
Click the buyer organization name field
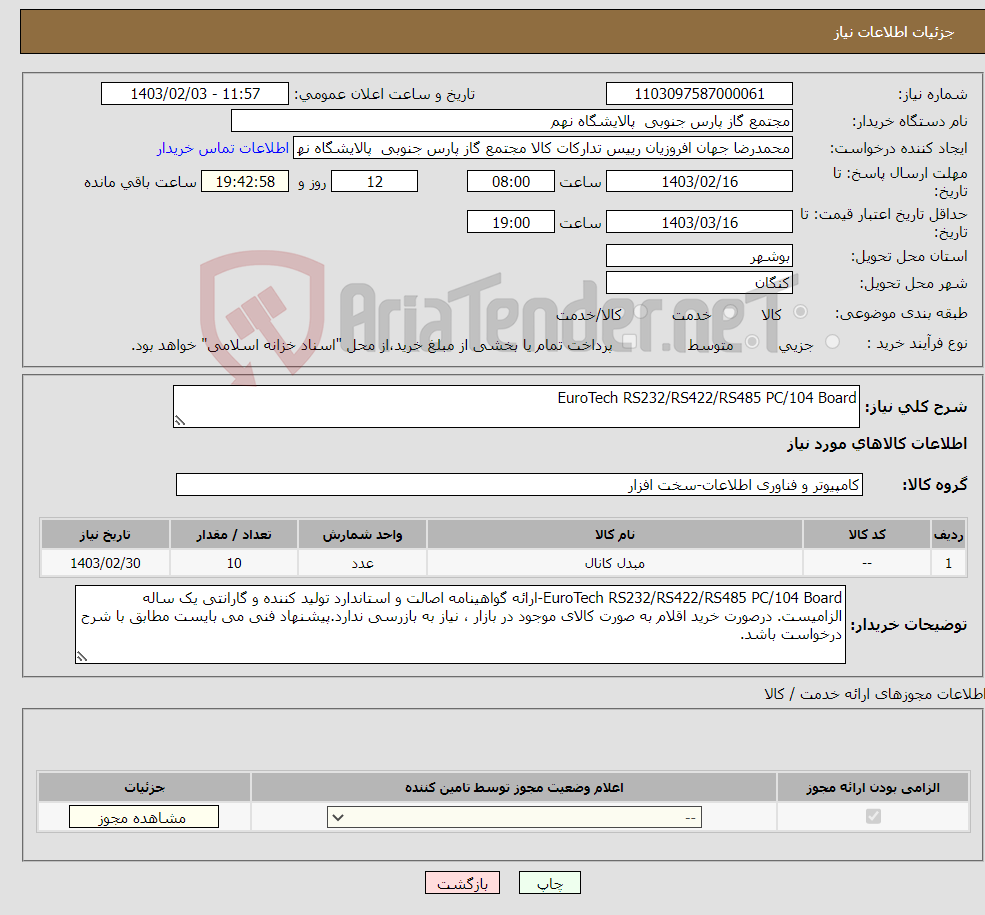[511, 121]
